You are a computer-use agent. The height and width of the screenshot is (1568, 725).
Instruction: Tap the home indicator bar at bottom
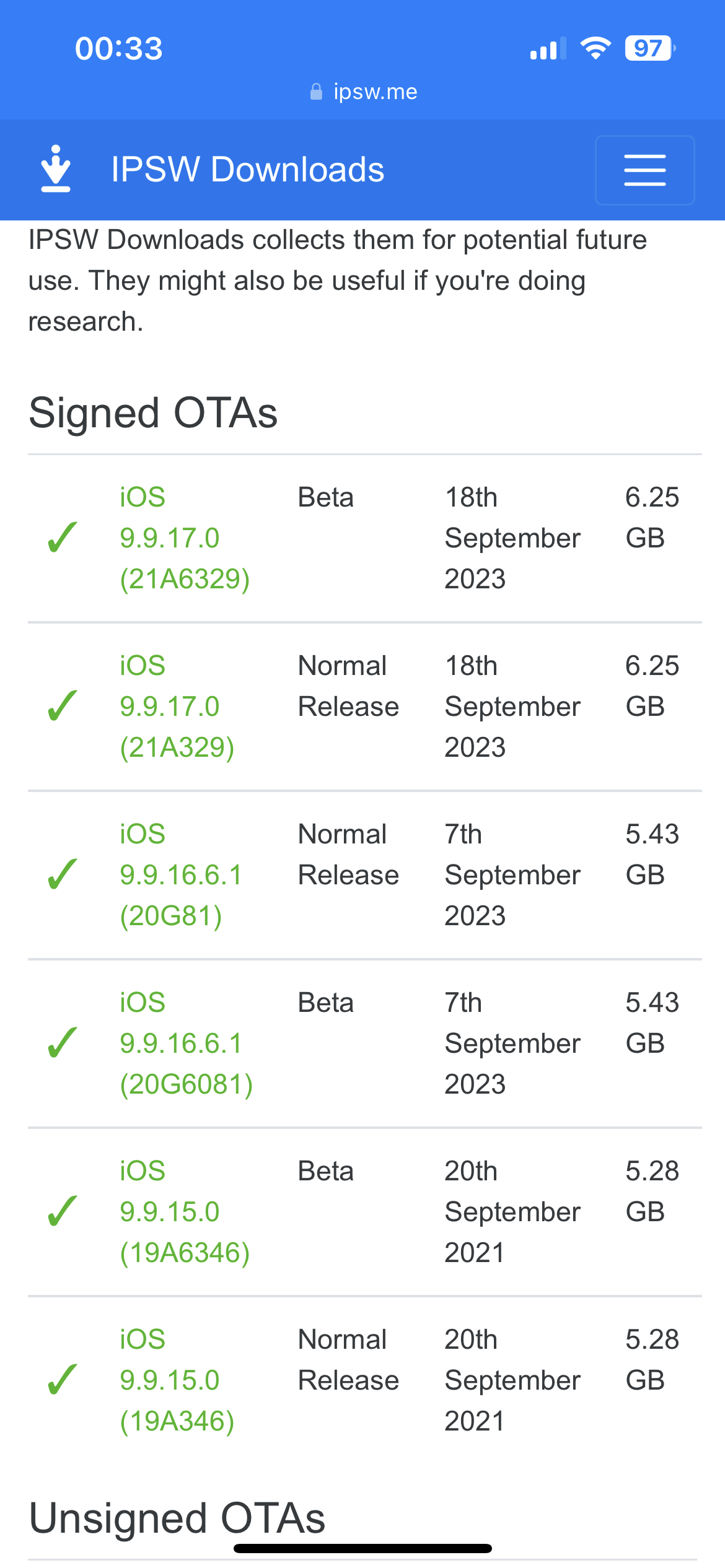362,1548
